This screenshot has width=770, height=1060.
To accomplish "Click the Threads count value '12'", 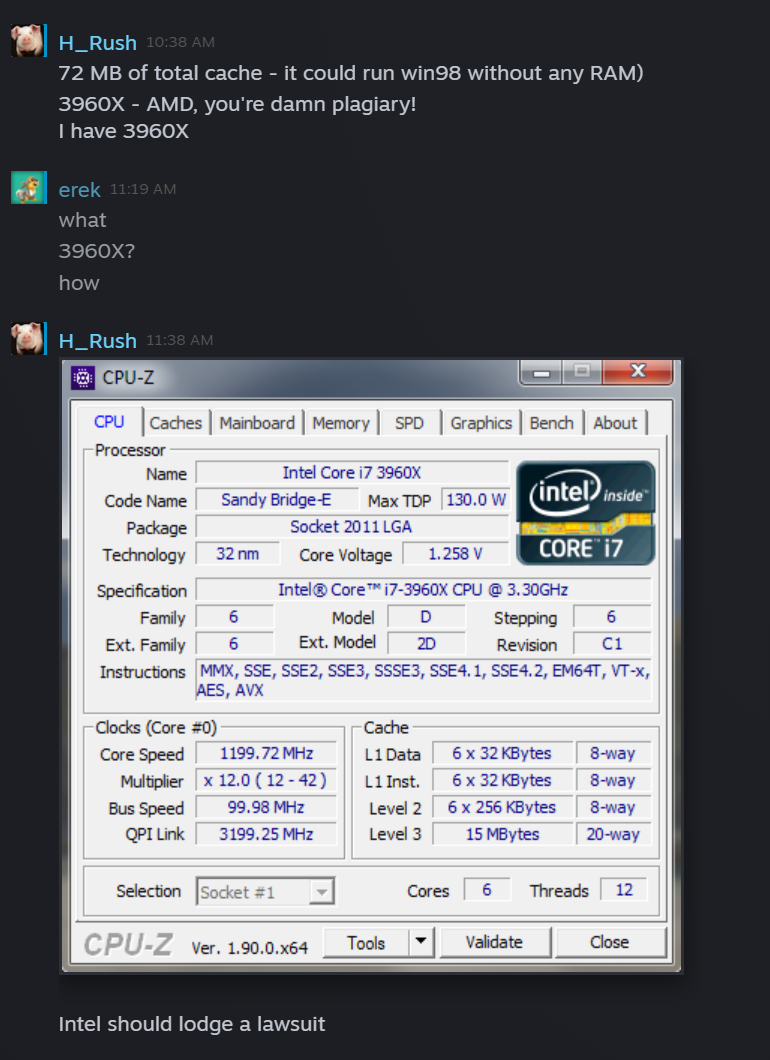I will (x=624, y=890).
